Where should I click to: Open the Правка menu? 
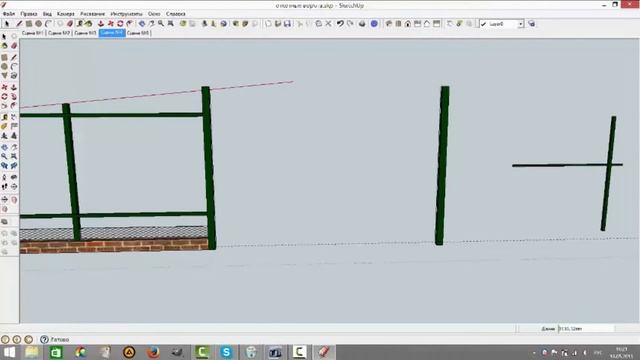(x=28, y=14)
